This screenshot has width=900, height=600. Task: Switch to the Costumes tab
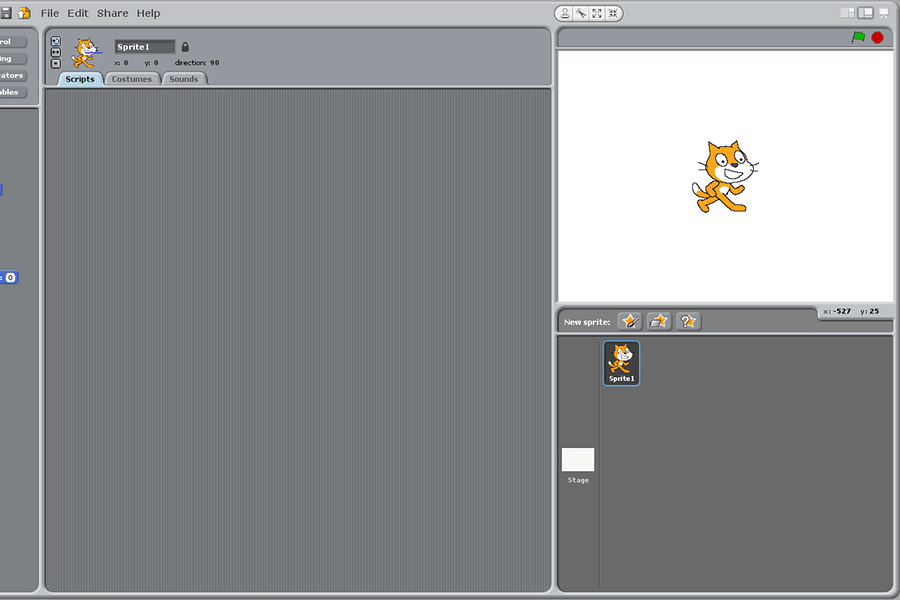pos(131,78)
